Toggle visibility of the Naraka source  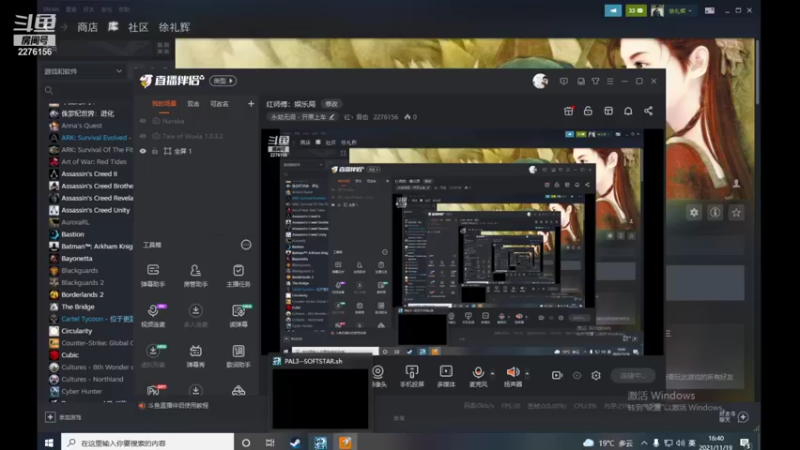pos(143,121)
